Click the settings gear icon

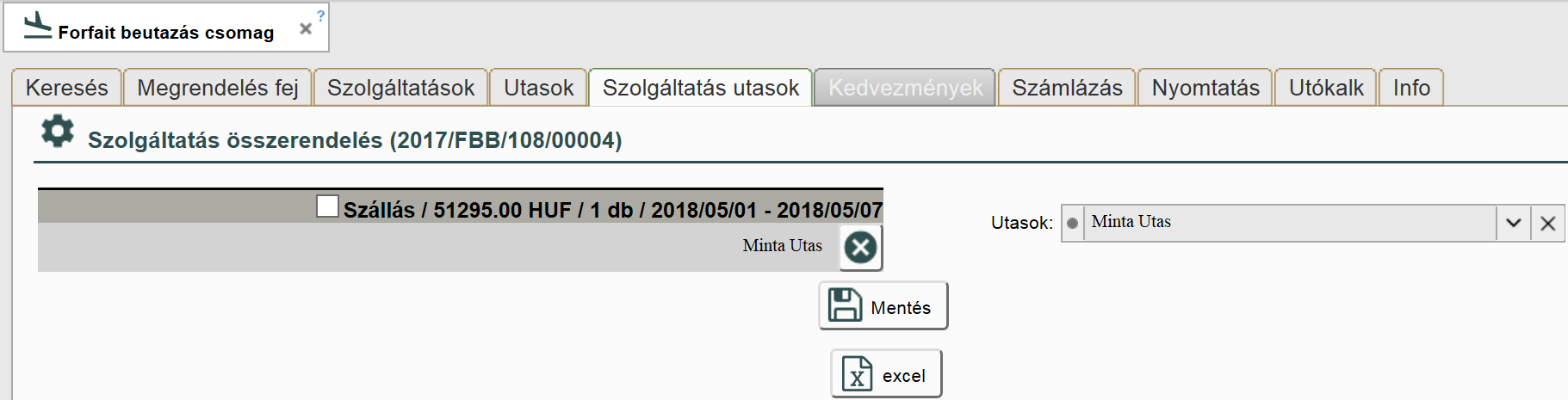point(58,132)
